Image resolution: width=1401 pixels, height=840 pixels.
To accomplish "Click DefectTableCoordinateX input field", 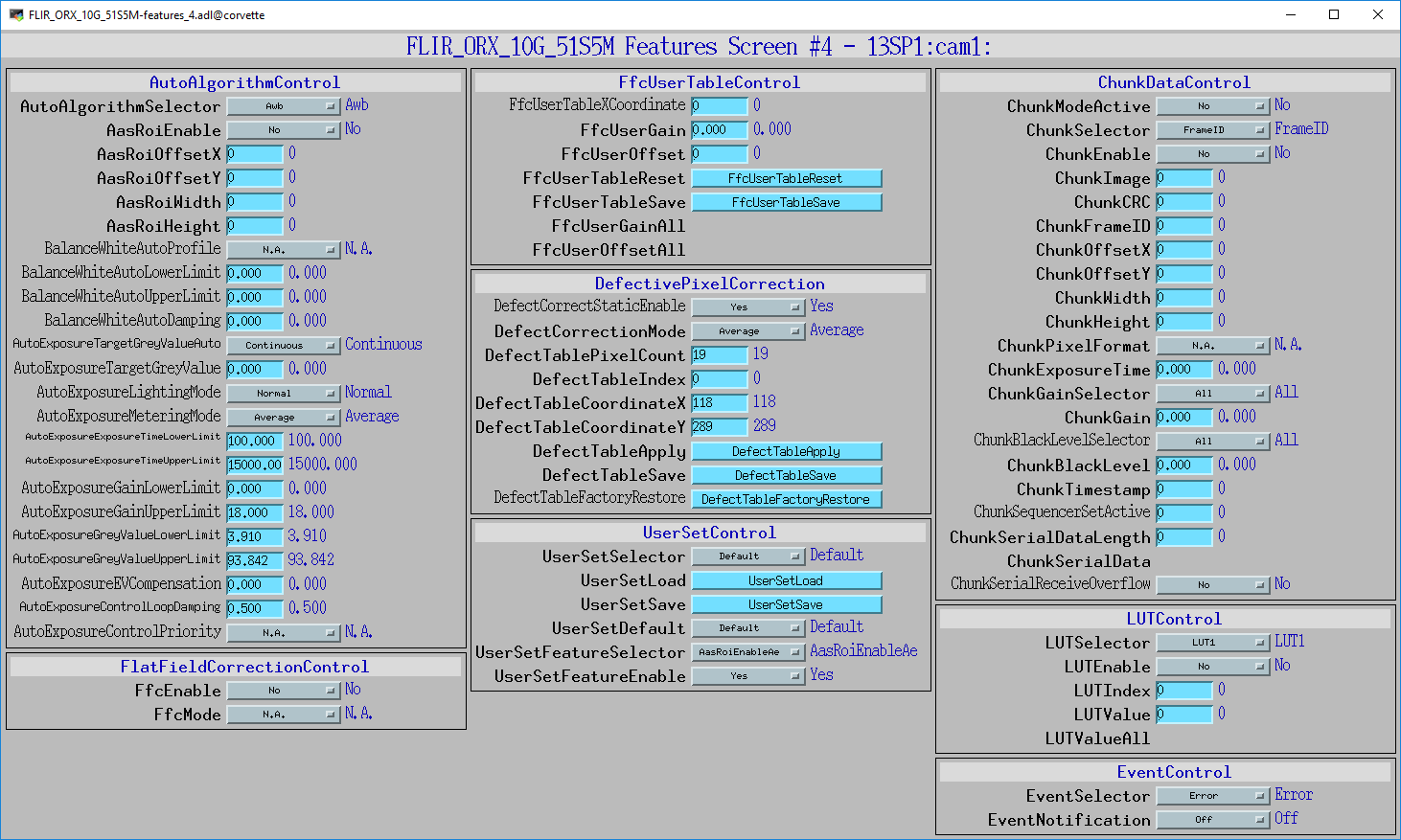I will (720, 402).
